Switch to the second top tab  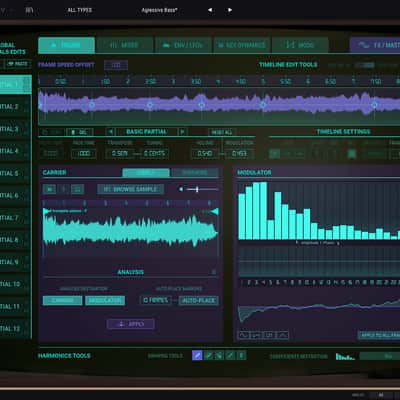click(x=125, y=45)
